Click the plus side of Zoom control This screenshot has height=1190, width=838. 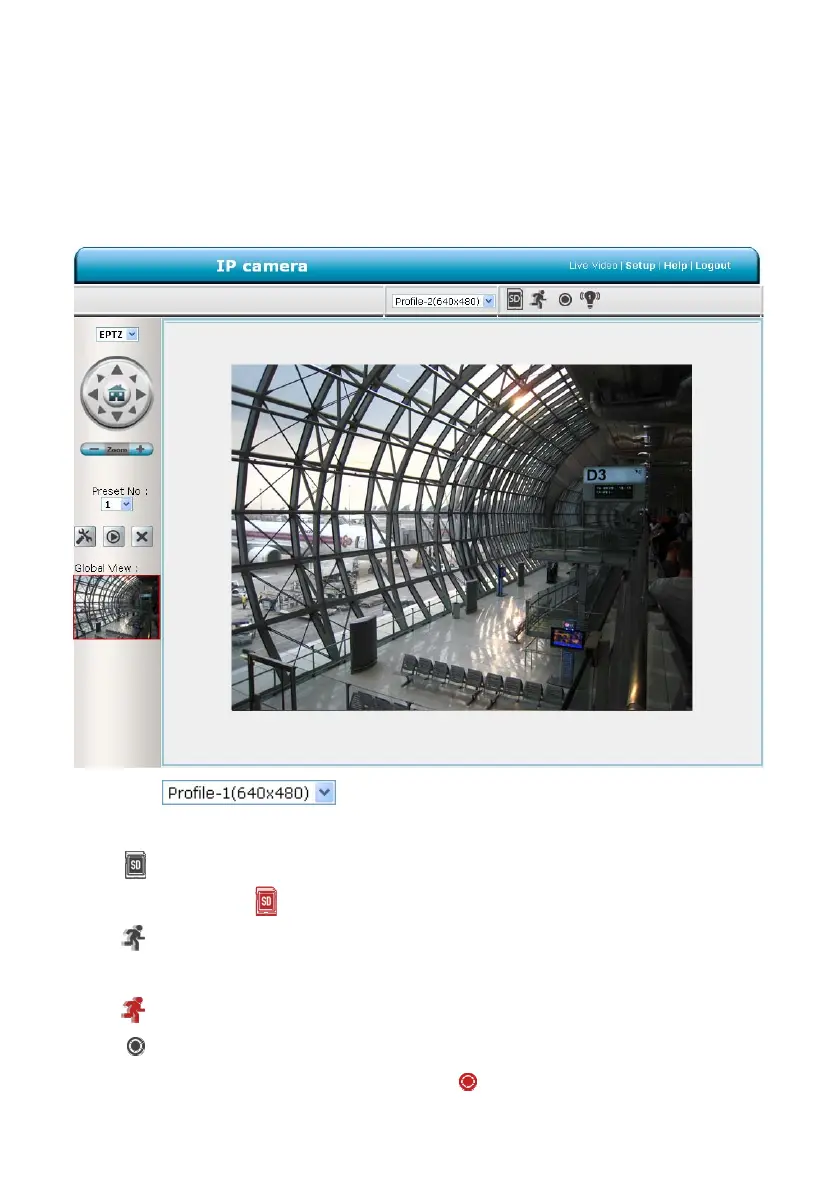tap(140, 449)
